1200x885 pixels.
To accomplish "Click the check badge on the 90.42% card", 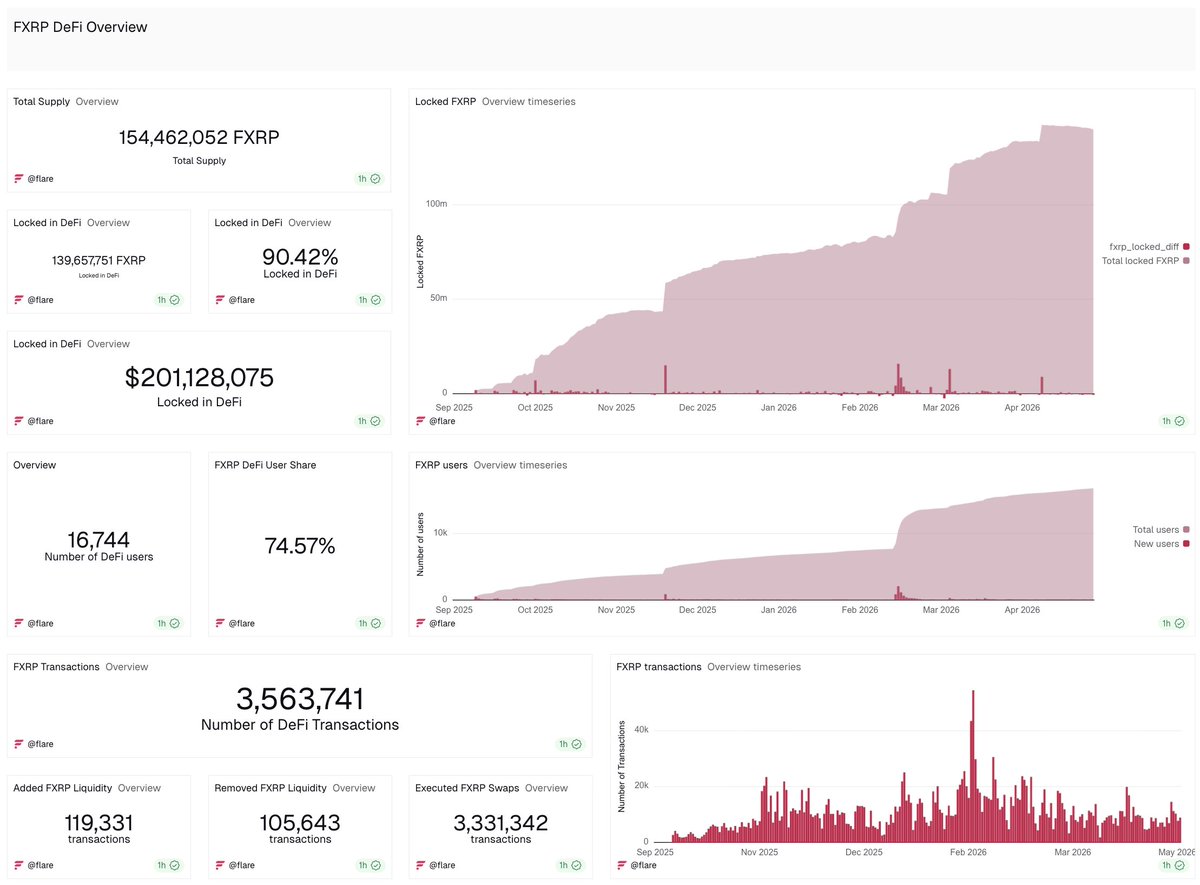I will pyautogui.click(x=375, y=300).
